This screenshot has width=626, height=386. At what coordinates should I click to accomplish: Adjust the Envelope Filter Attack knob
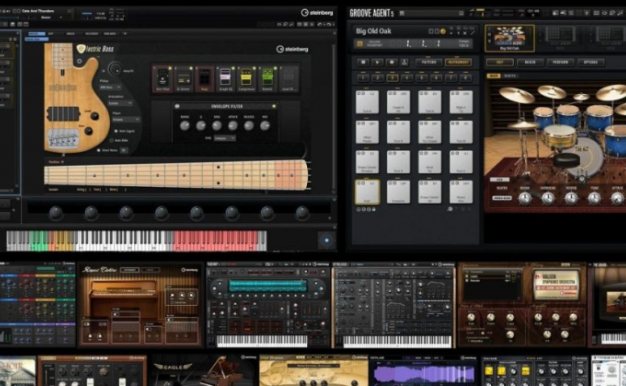[233, 126]
